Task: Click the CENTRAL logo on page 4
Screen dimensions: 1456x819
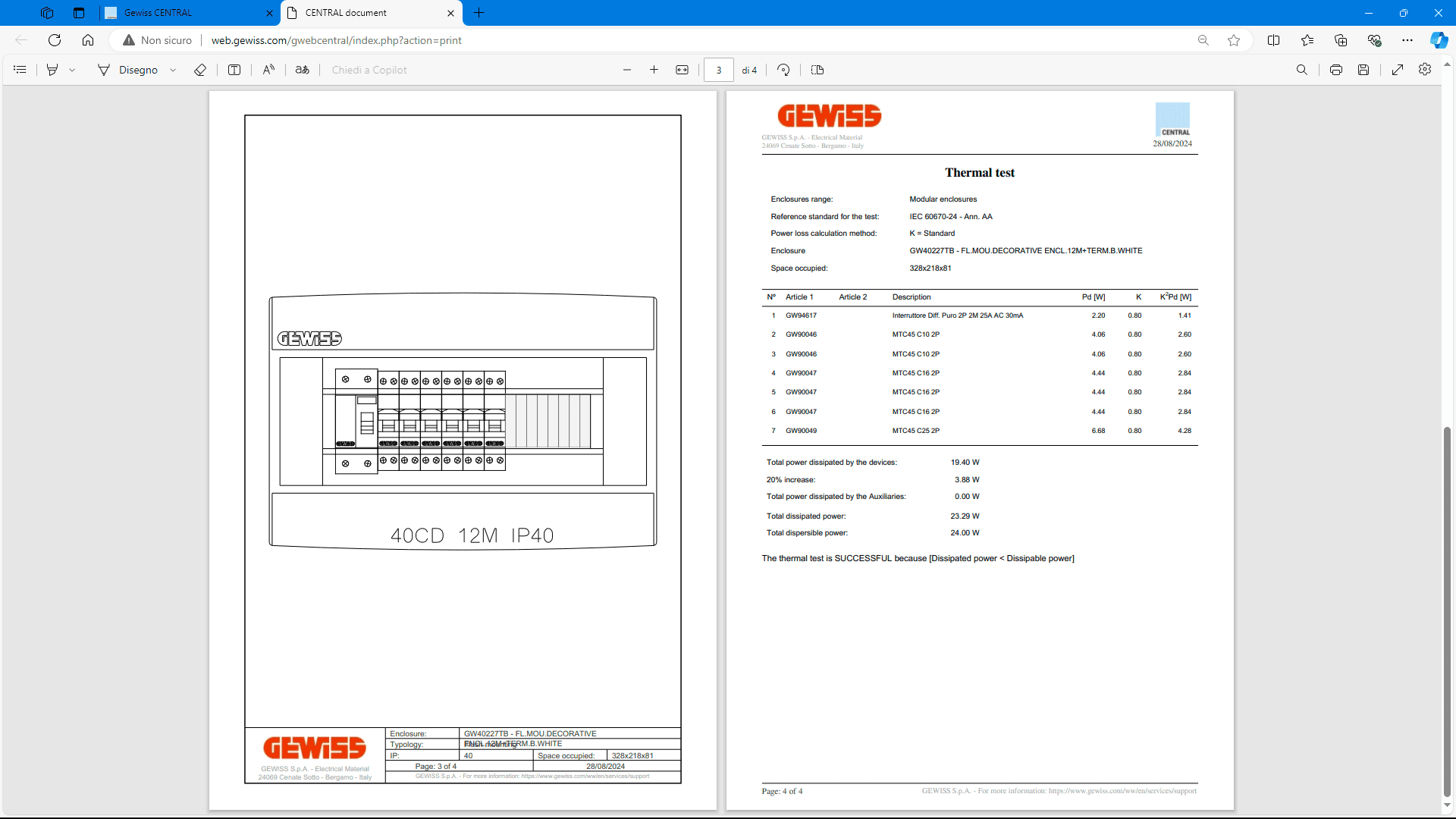Action: click(x=1172, y=120)
